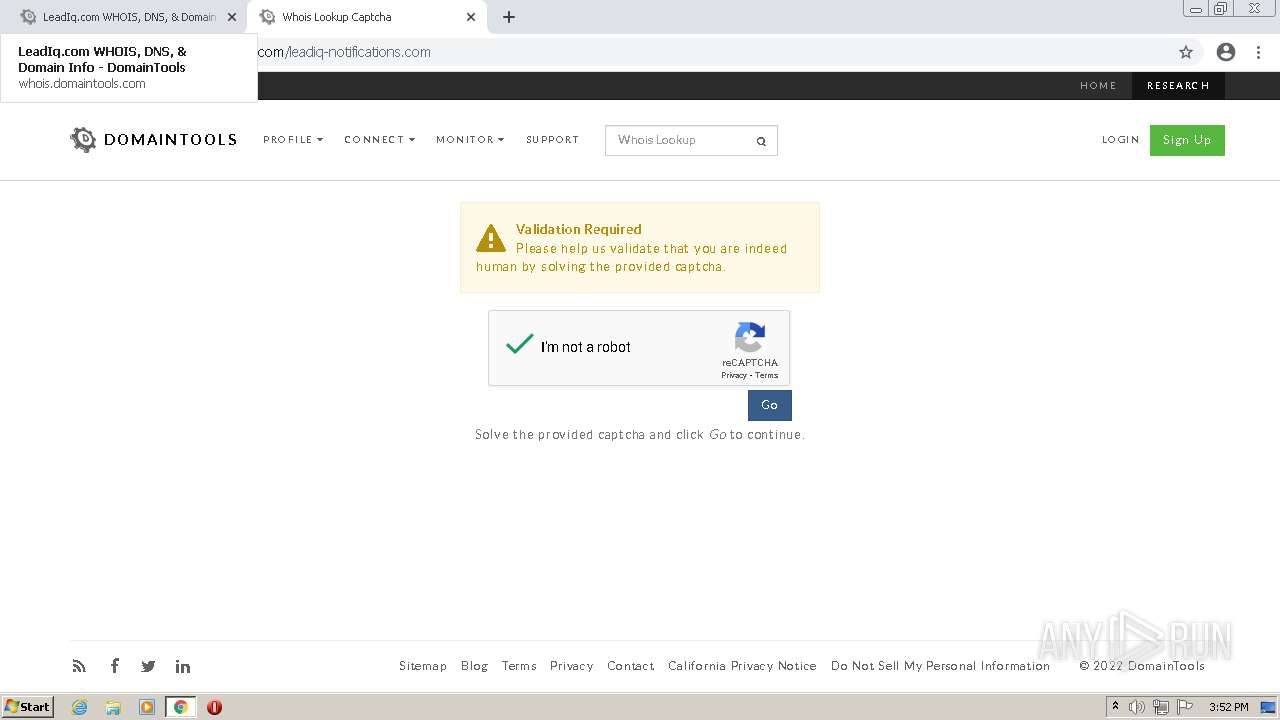Click the Whois Lookup search magnifier icon

pyautogui.click(x=761, y=141)
